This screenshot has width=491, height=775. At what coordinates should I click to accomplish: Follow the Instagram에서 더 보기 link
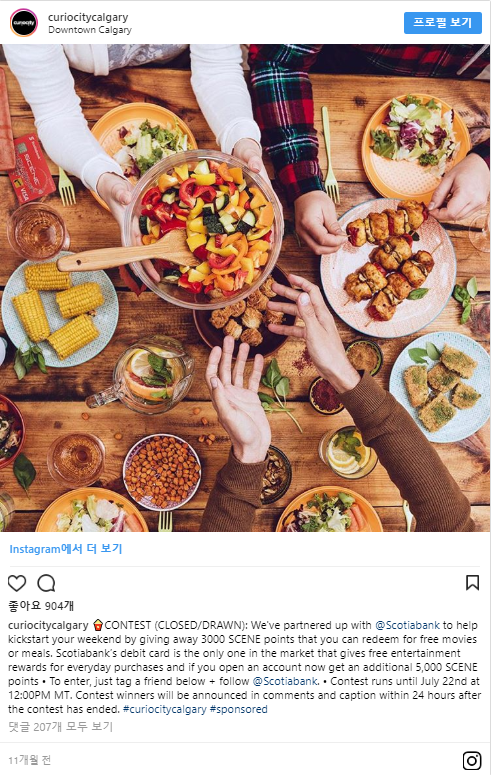point(66,549)
